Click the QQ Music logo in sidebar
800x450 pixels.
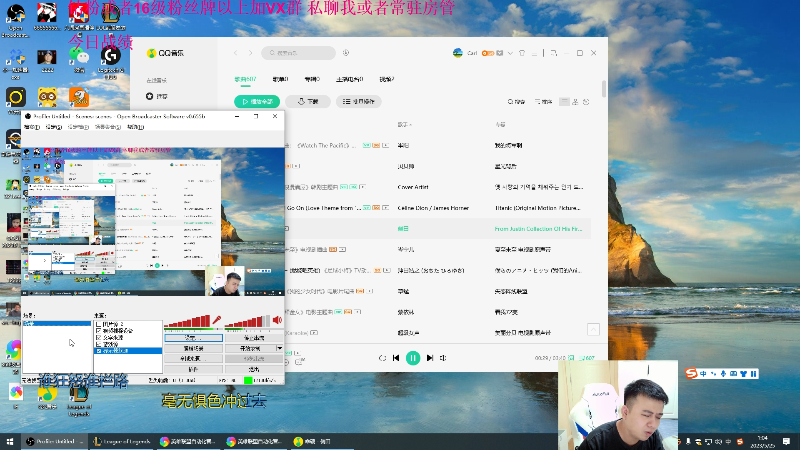pyautogui.click(x=165, y=53)
